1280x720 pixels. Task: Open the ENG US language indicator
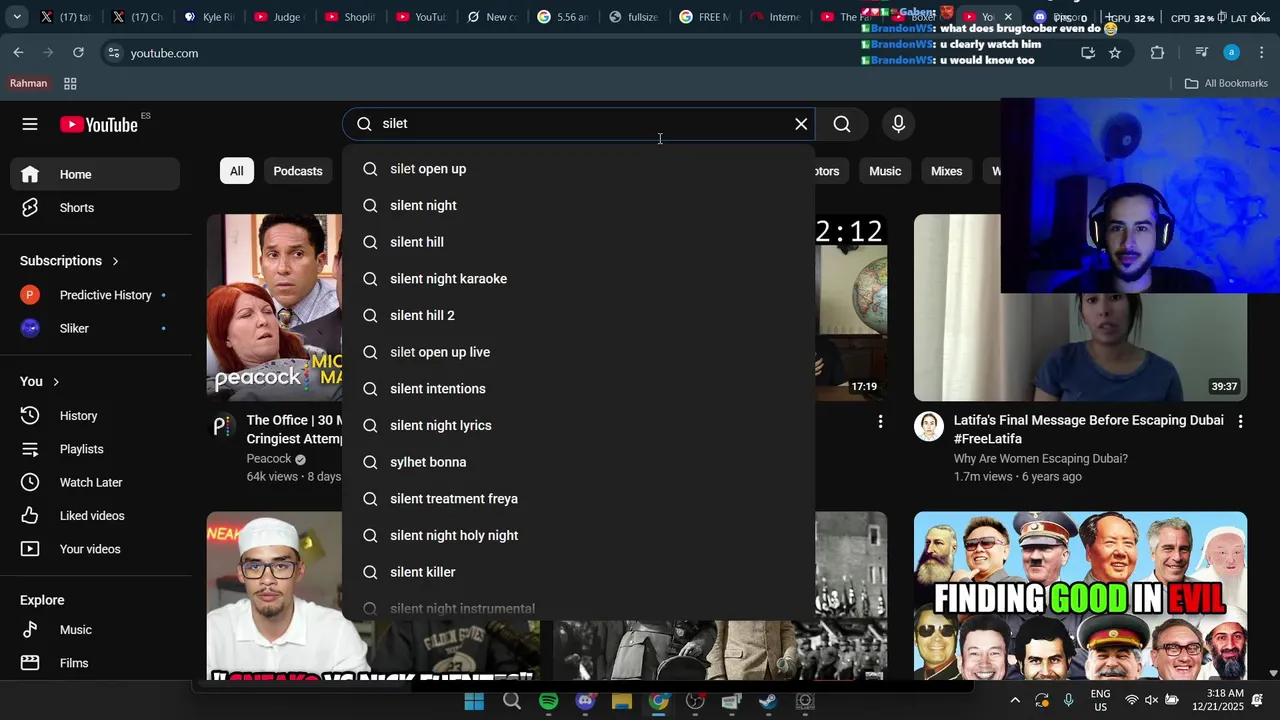click(1100, 700)
